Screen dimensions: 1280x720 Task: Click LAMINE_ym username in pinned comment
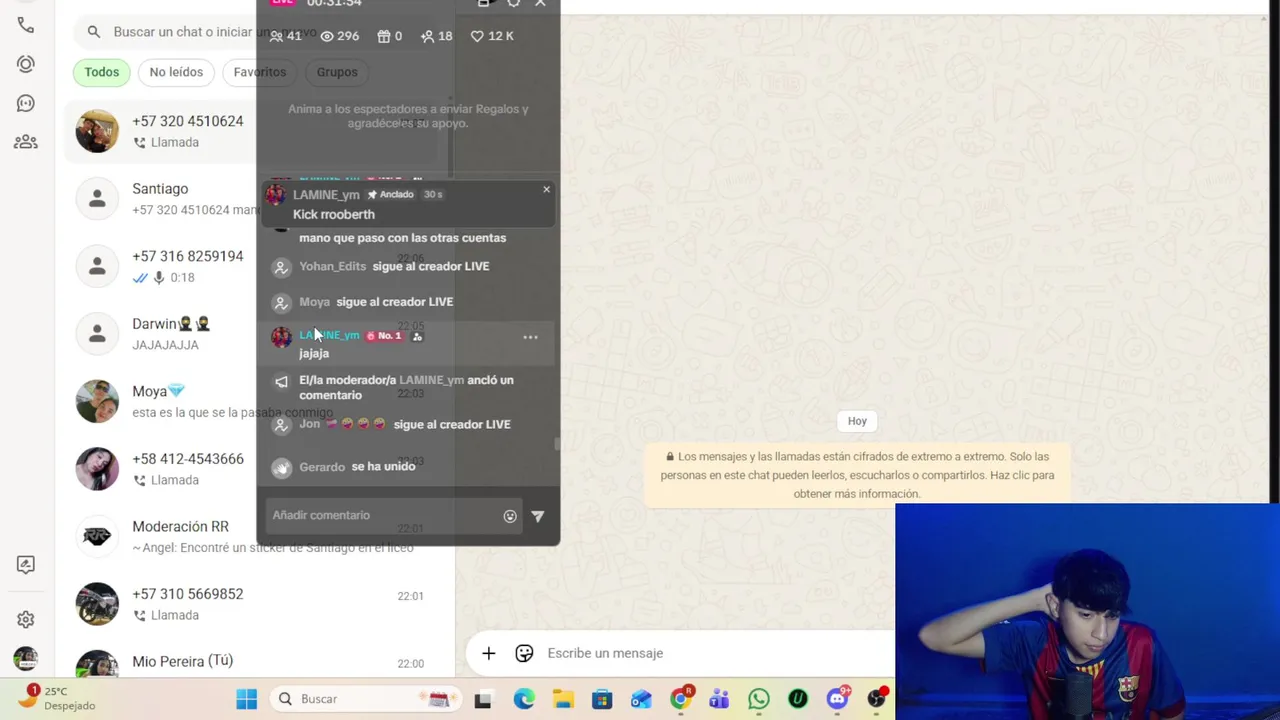326,195
